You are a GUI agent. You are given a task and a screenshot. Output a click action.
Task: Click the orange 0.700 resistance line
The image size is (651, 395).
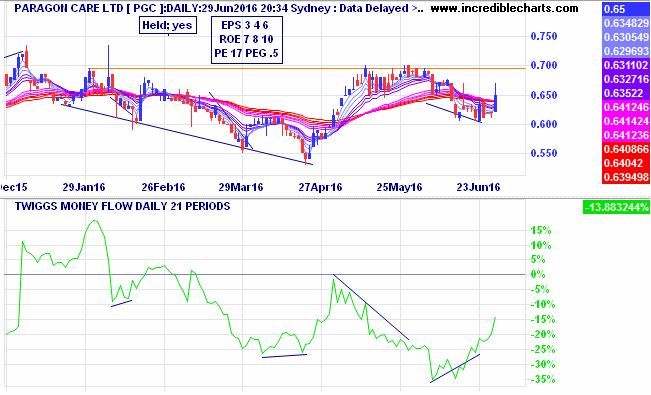pos(307,69)
